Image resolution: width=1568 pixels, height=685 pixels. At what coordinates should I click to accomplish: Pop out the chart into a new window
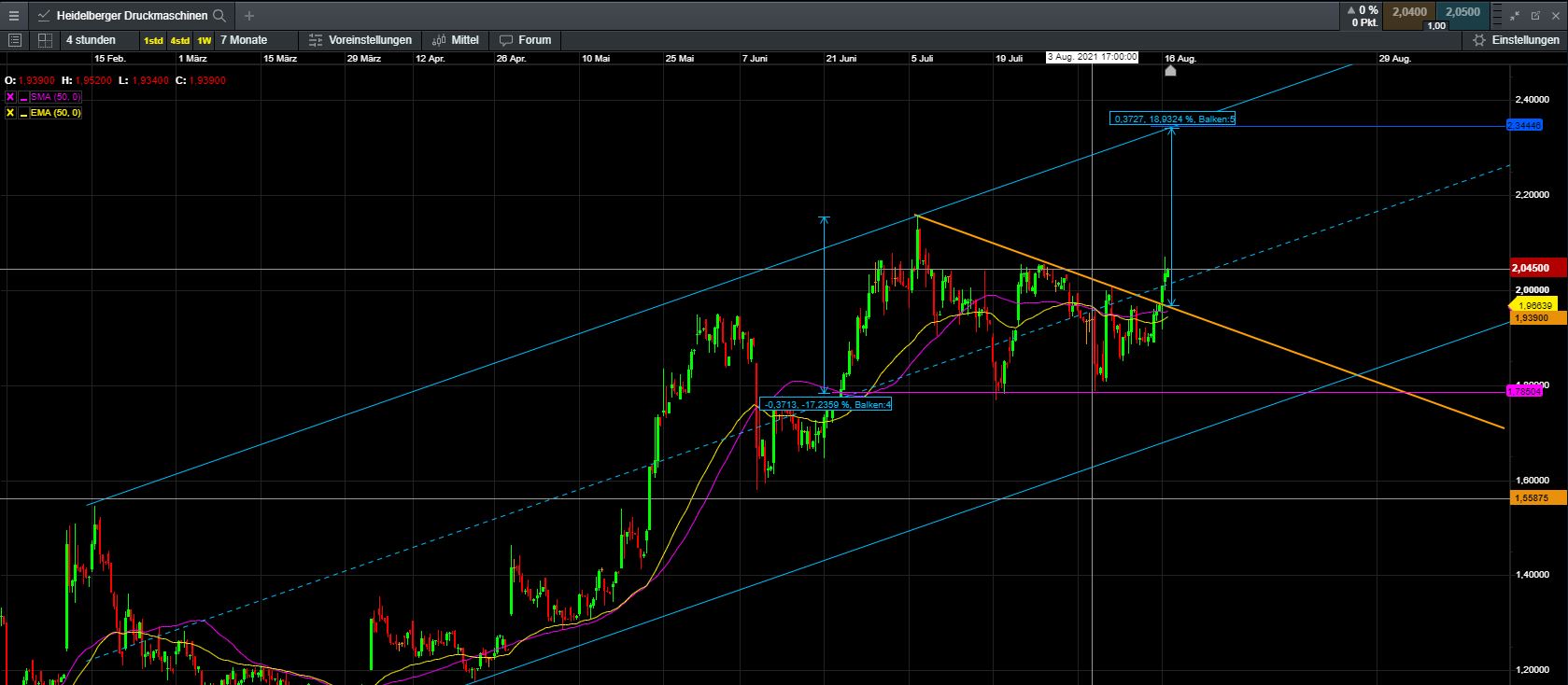[1536, 15]
